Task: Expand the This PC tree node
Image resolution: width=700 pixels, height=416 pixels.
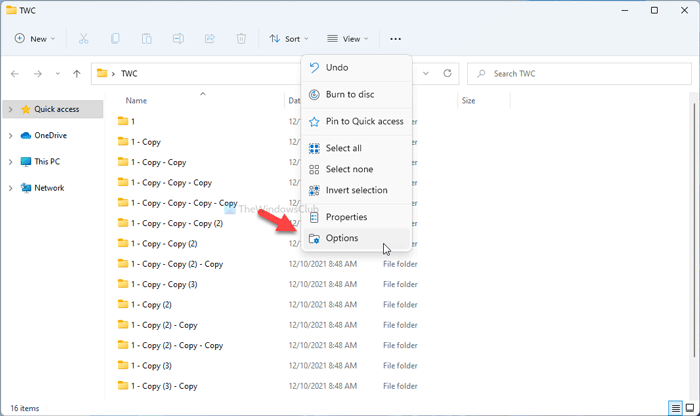Action: coord(11,162)
